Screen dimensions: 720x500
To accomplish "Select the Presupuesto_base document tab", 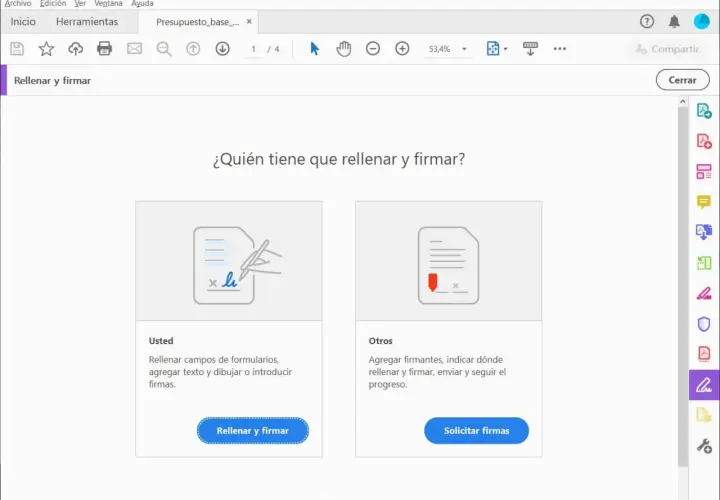I will [197, 22].
